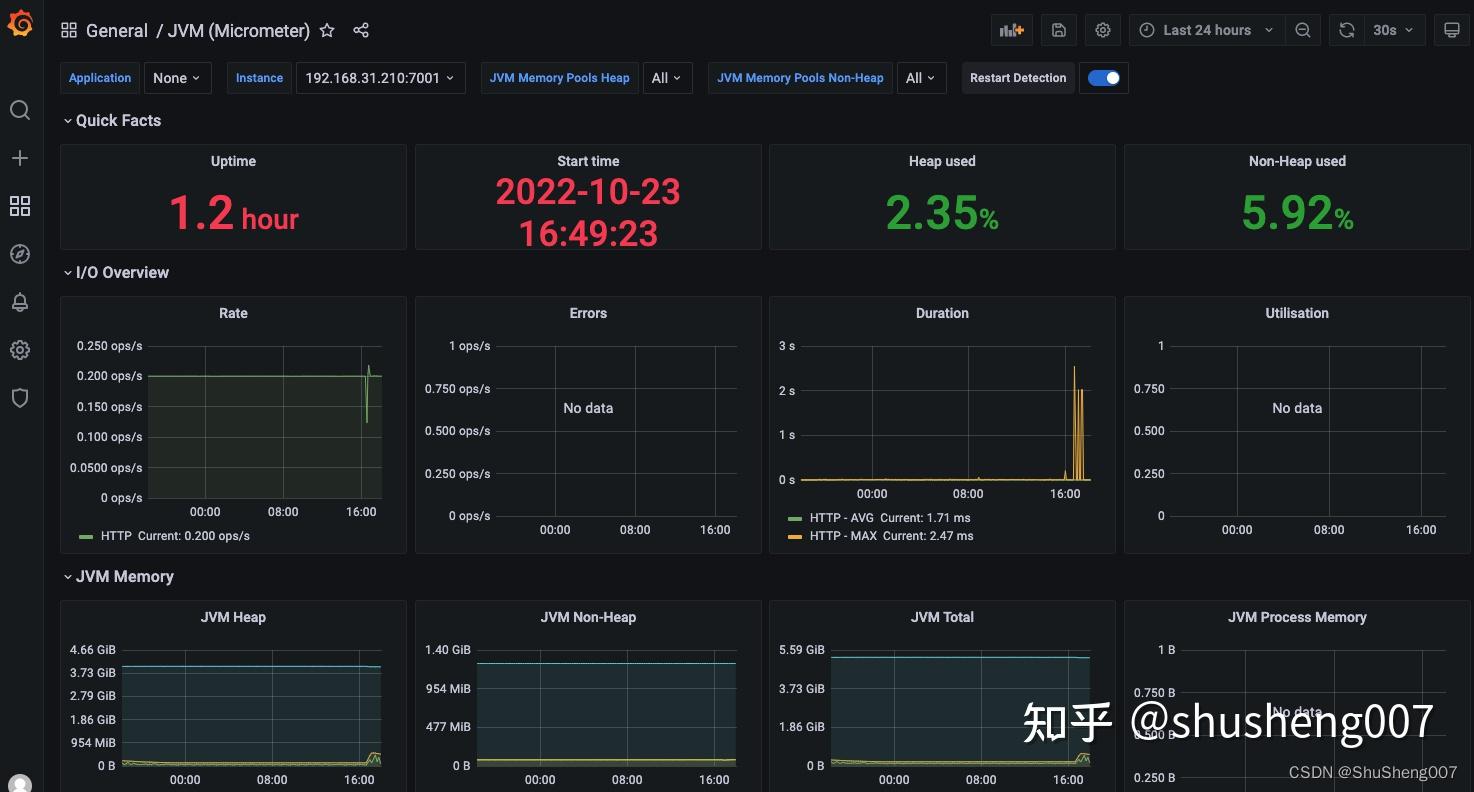
Task: Star the JVM dashboard as favorite
Action: [327, 30]
